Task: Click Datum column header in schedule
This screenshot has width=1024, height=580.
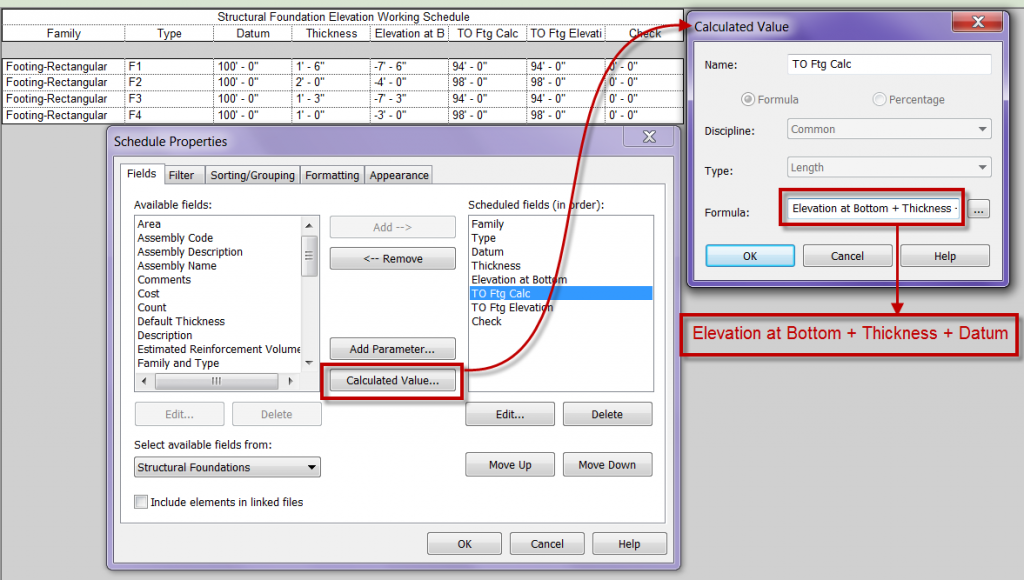Action: [x=253, y=33]
